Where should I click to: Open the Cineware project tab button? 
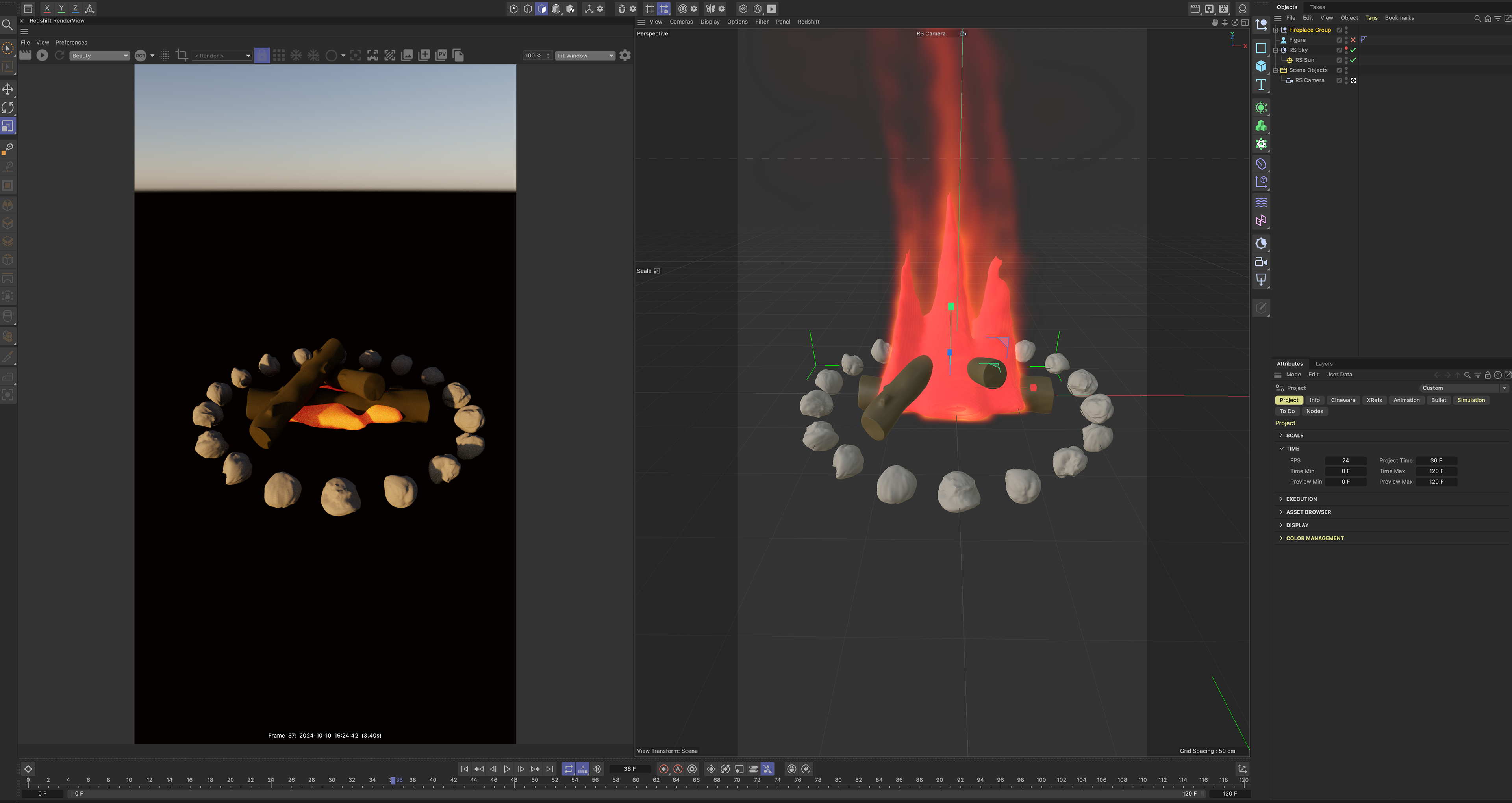[1343, 401]
